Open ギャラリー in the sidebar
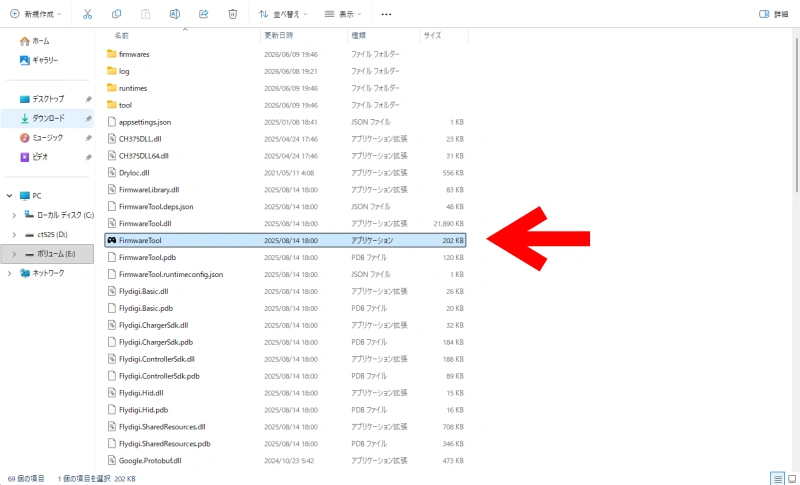The width and height of the screenshot is (800, 485). (39, 60)
